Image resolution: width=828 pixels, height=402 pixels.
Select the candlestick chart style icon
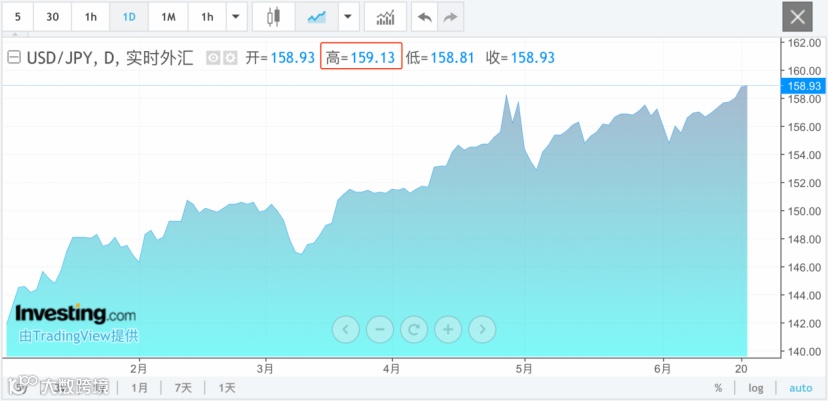click(273, 17)
